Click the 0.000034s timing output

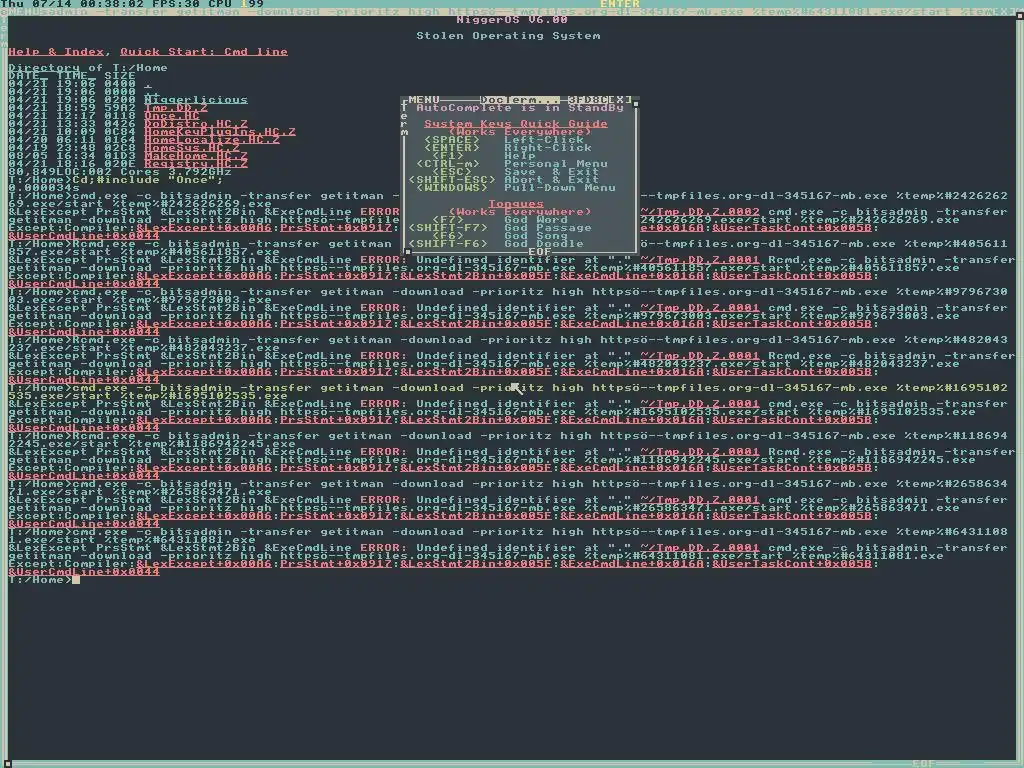(44, 187)
